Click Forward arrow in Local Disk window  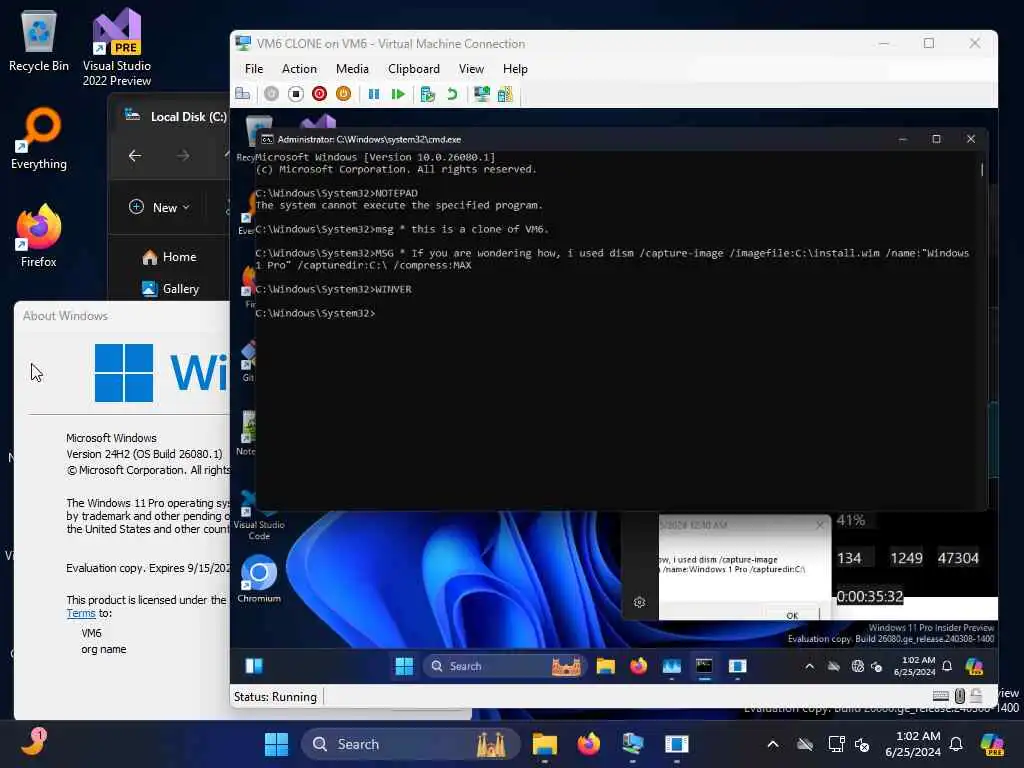click(184, 155)
